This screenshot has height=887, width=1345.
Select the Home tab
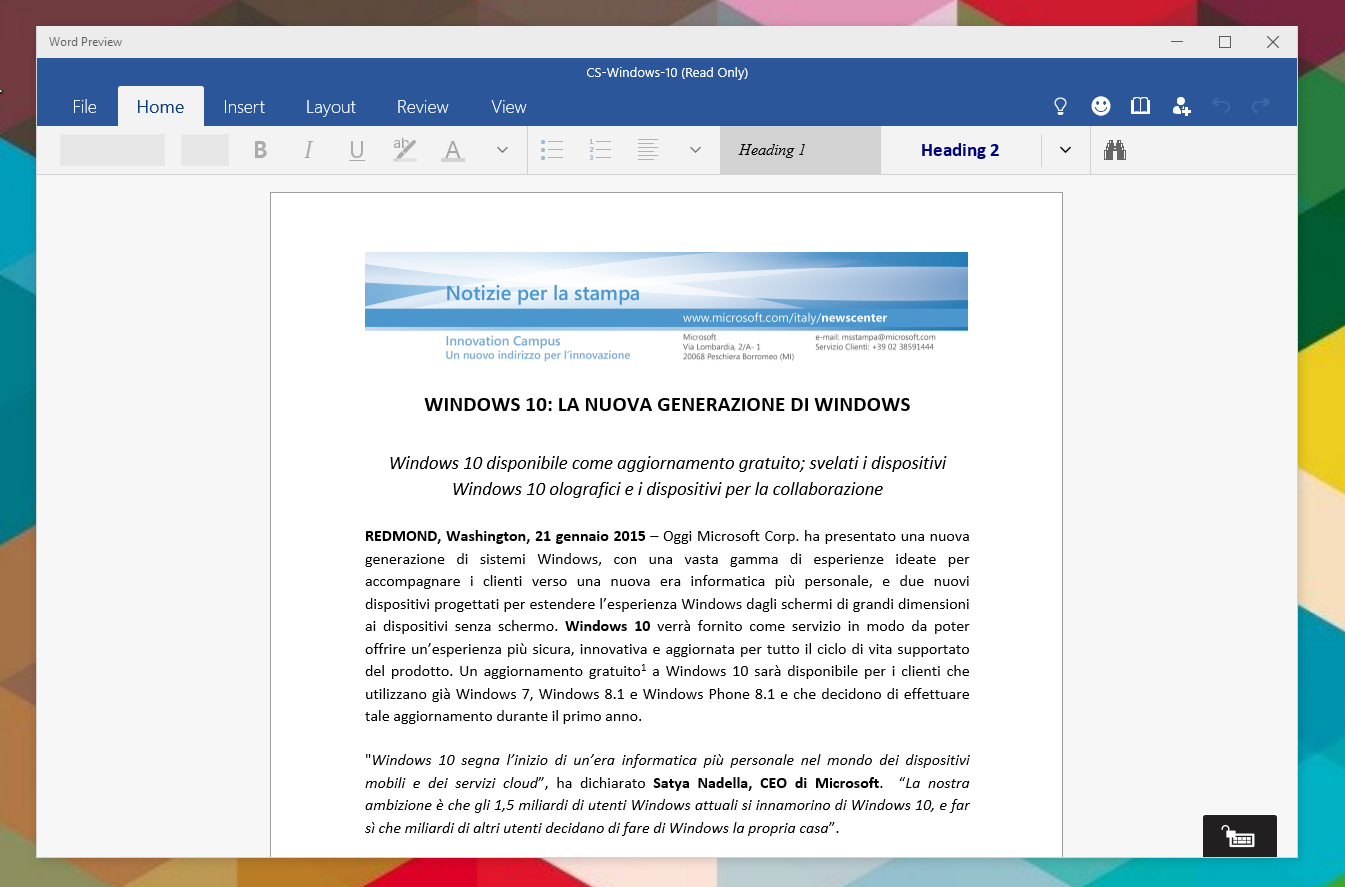160,107
